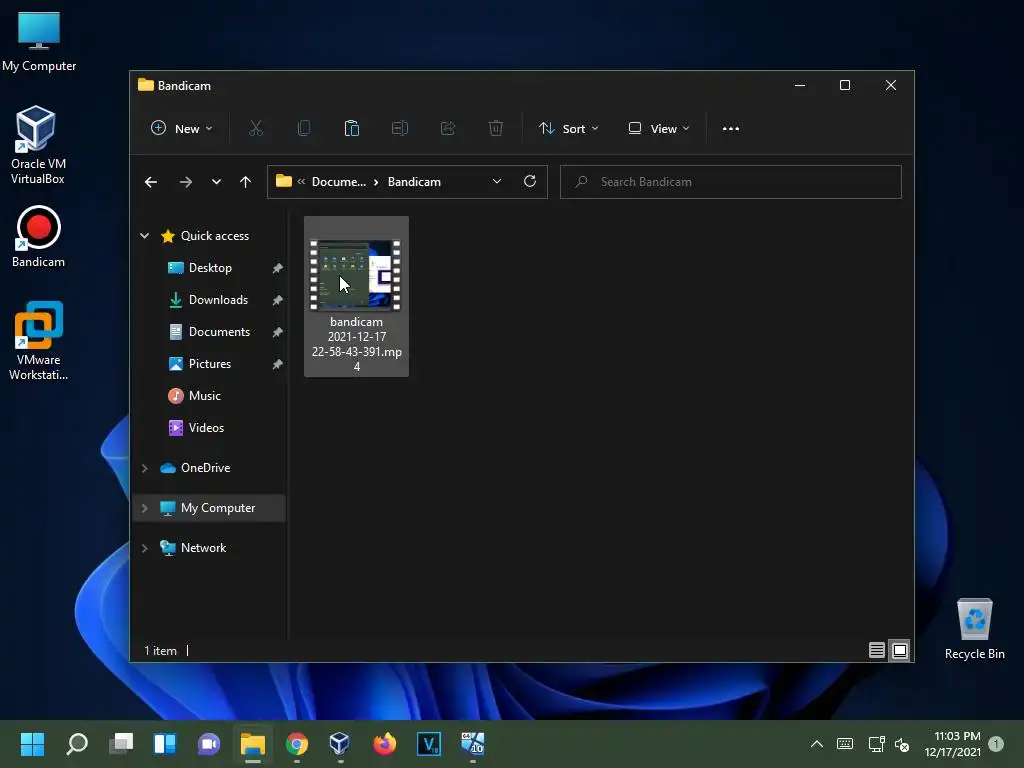
Task: Open Task View from taskbar
Action: pos(121,744)
